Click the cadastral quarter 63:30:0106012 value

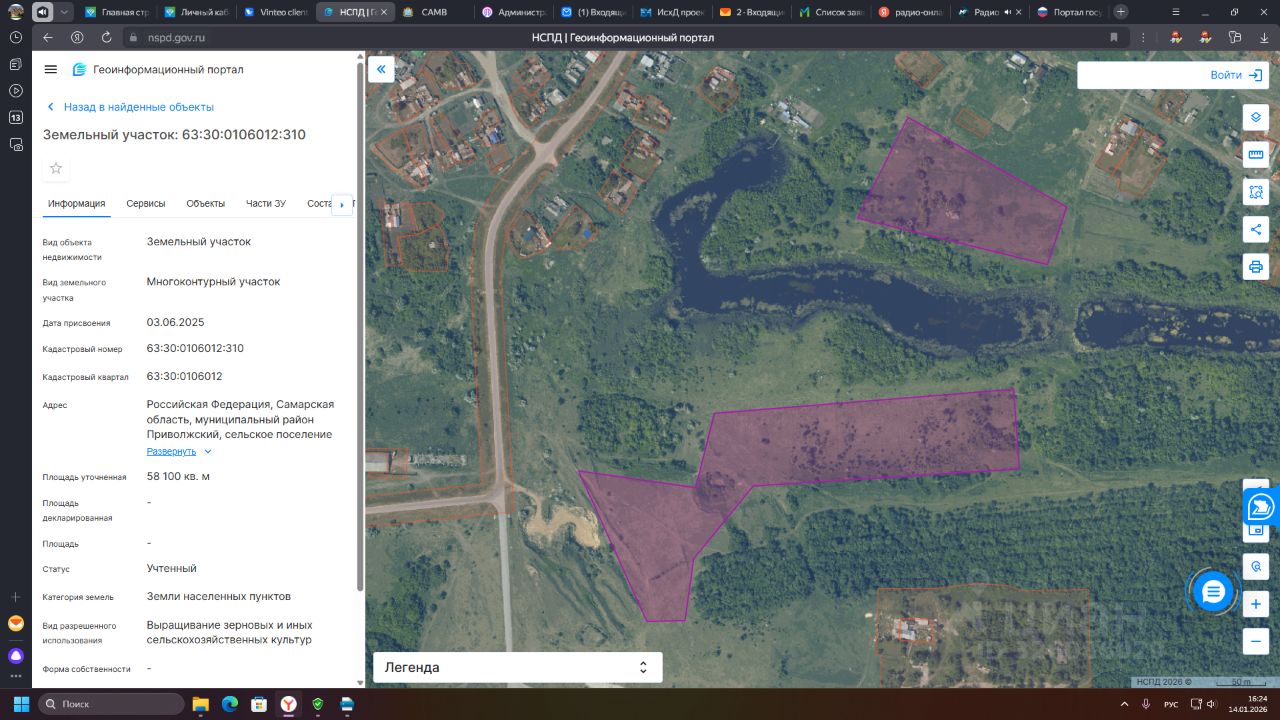(x=185, y=376)
